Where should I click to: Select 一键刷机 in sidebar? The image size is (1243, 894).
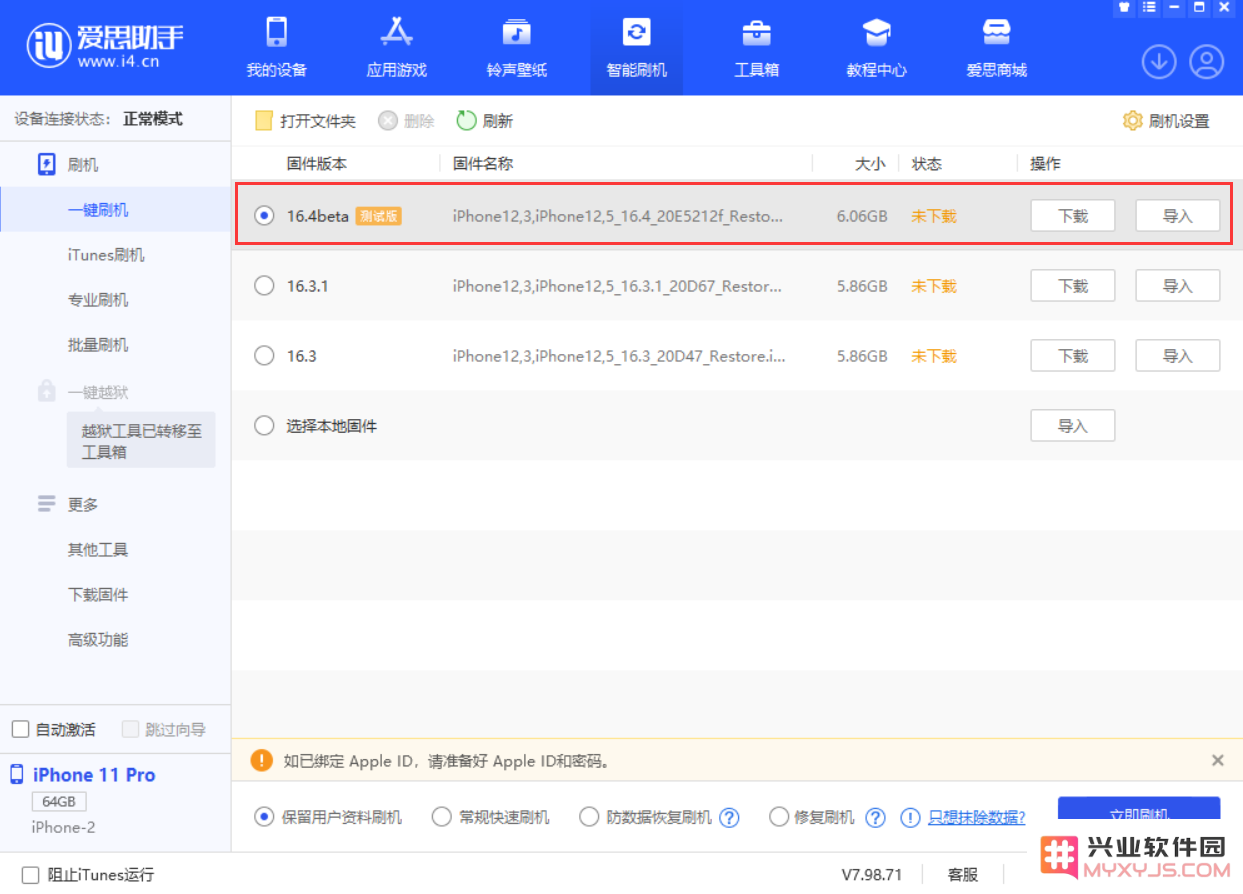click(x=115, y=210)
